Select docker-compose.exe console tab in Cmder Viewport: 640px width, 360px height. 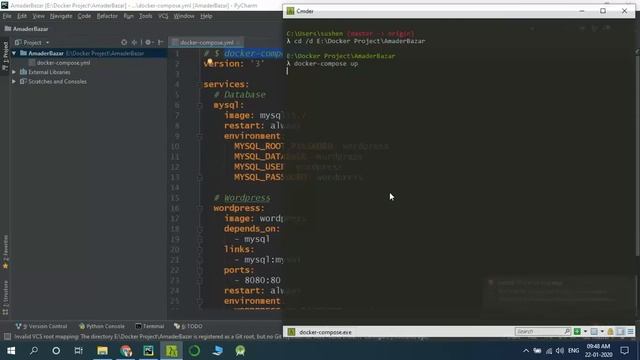pyautogui.click(x=320, y=332)
